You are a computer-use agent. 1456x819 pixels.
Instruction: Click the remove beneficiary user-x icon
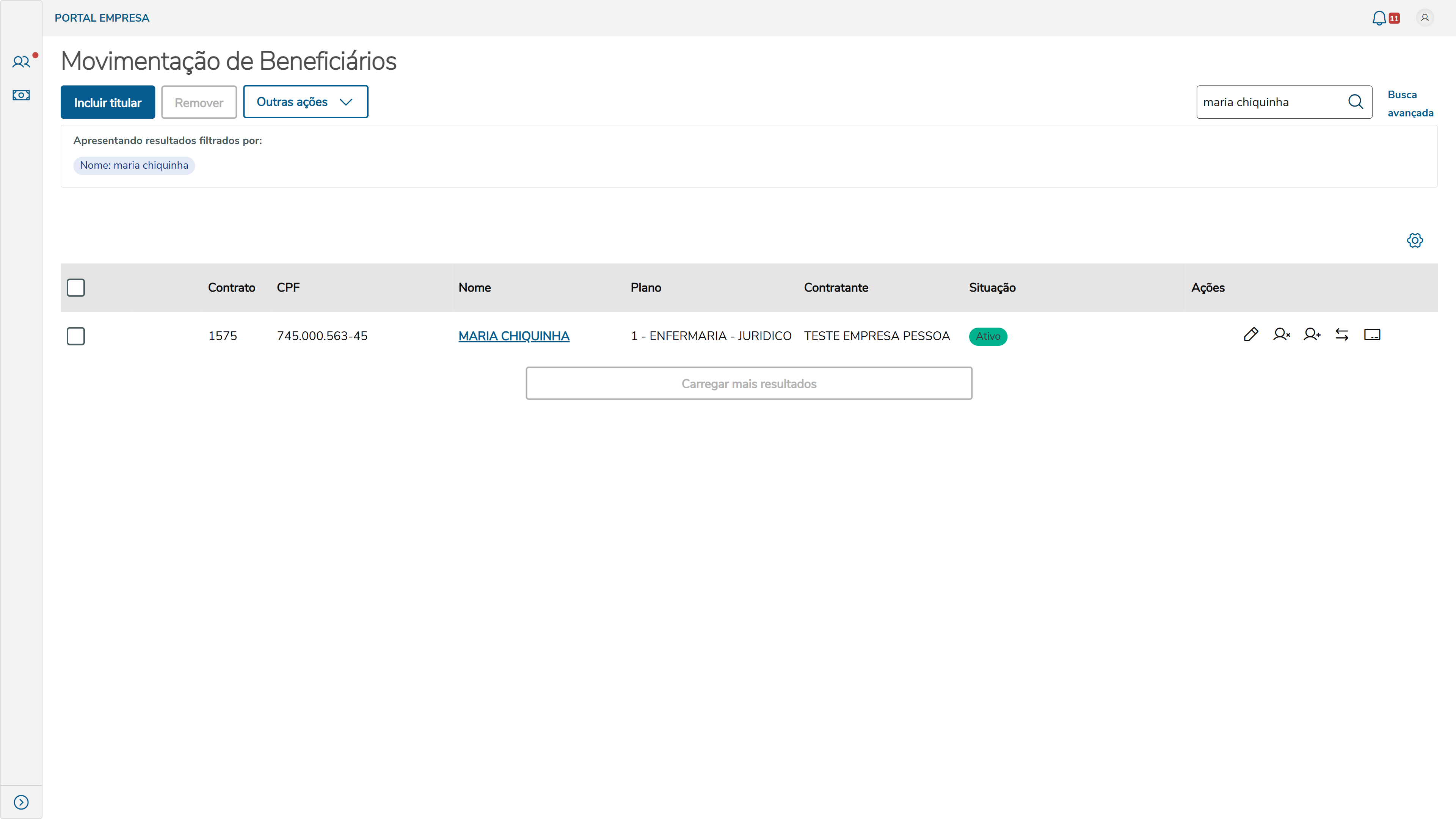(1281, 334)
